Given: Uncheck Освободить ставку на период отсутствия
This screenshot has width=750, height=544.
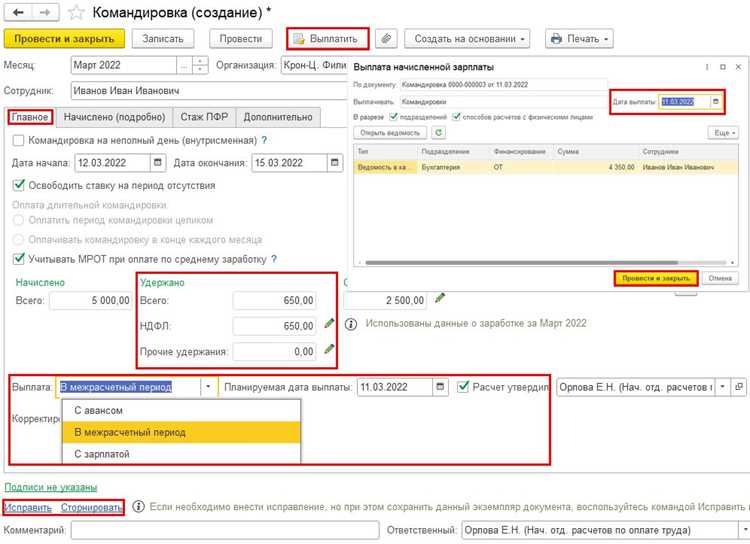Looking at the screenshot, I should point(18,185).
